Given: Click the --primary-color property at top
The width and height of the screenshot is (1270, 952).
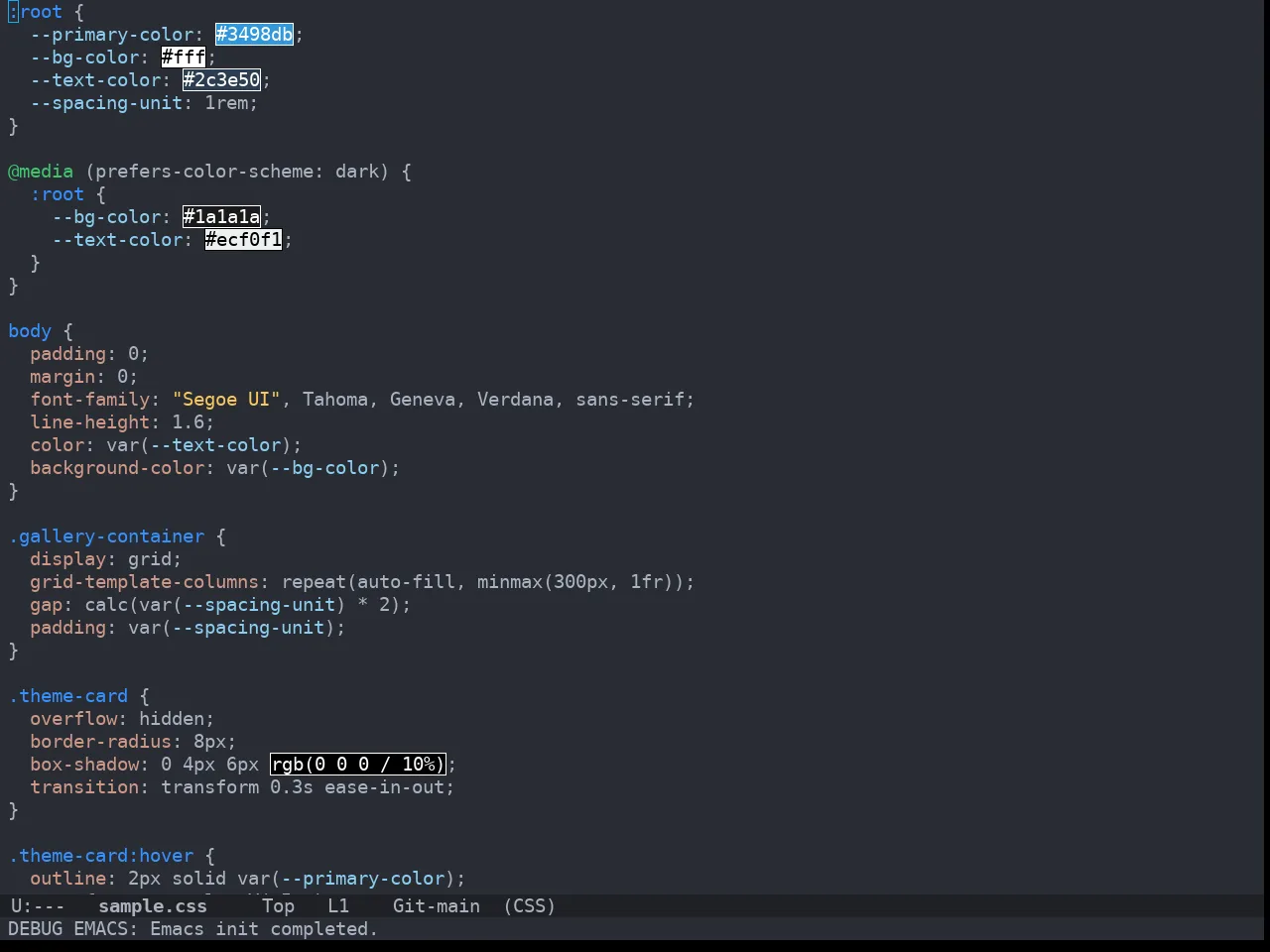Looking at the screenshot, I should [112, 35].
